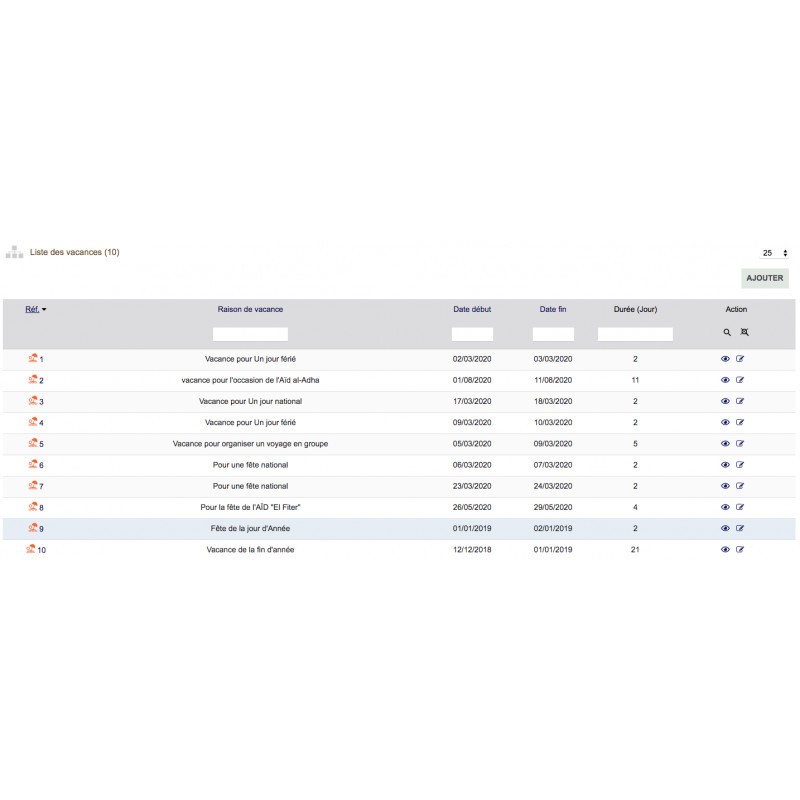Show details of "Vacance de la fin d'année"
Screen dimensions: 800x800
[x=727, y=549]
